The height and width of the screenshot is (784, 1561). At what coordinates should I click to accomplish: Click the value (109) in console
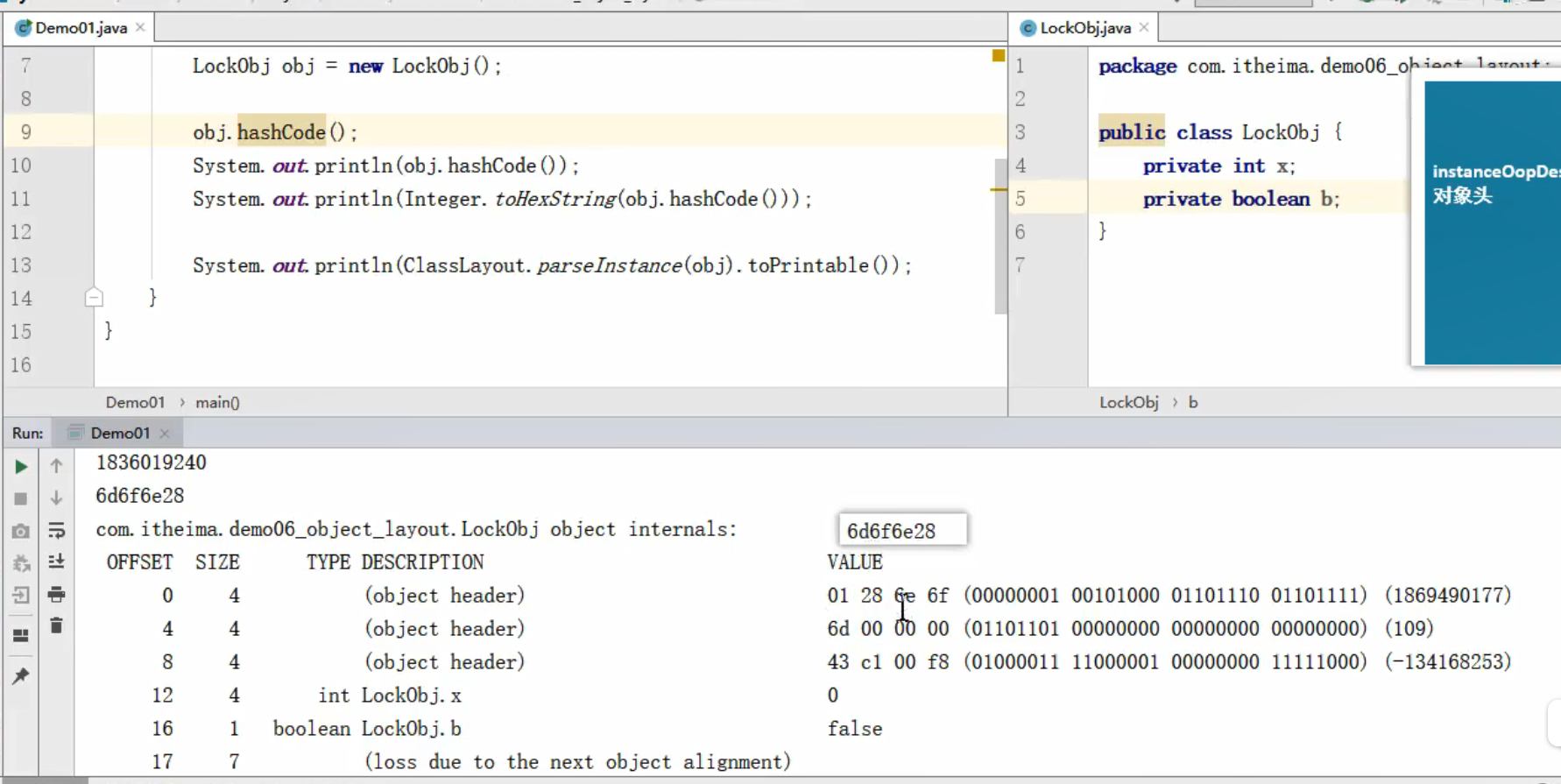pos(1409,629)
